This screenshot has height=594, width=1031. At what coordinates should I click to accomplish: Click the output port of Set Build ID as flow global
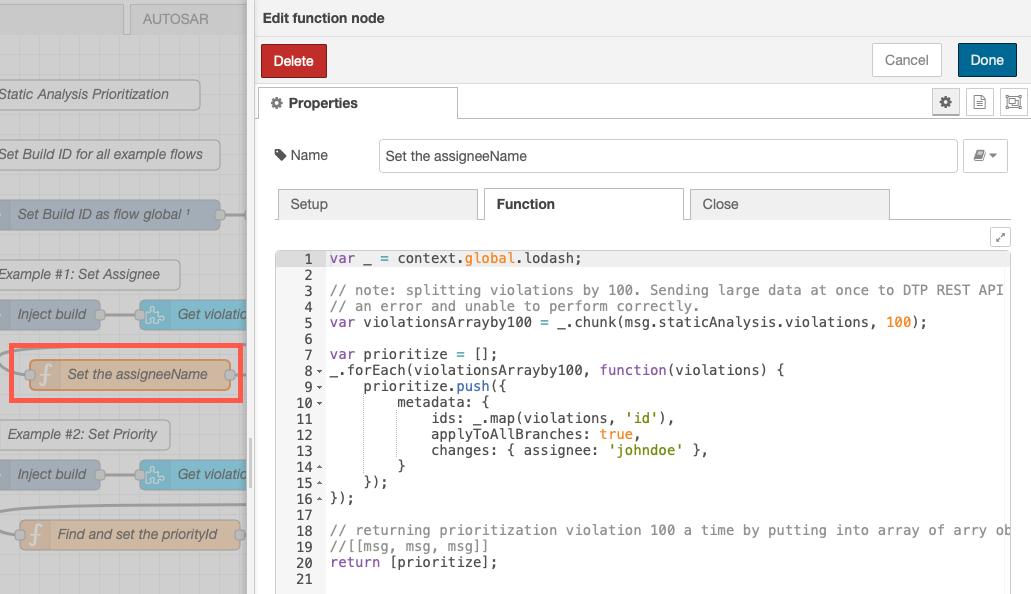[220, 215]
